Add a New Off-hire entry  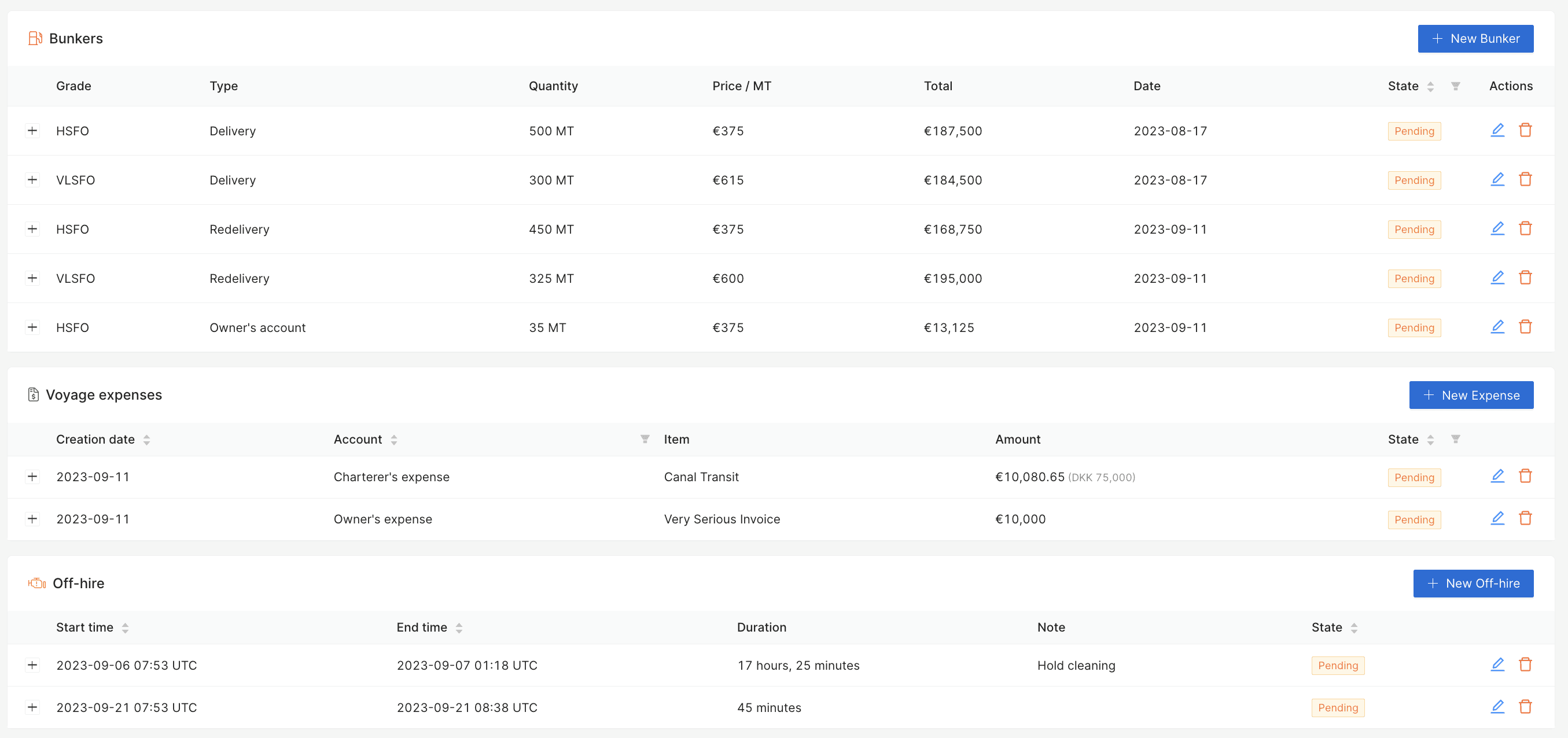[x=1473, y=583]
